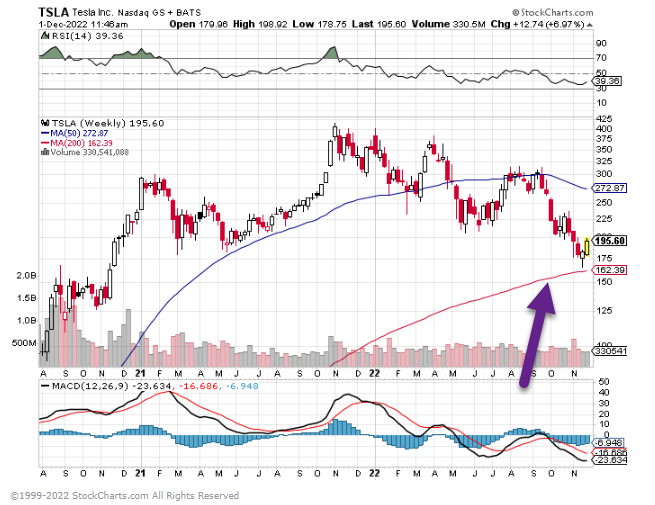Screen dimensions: 655x505
Task: Click the 90 level on the RSI axis
Action: pos(601,43)
